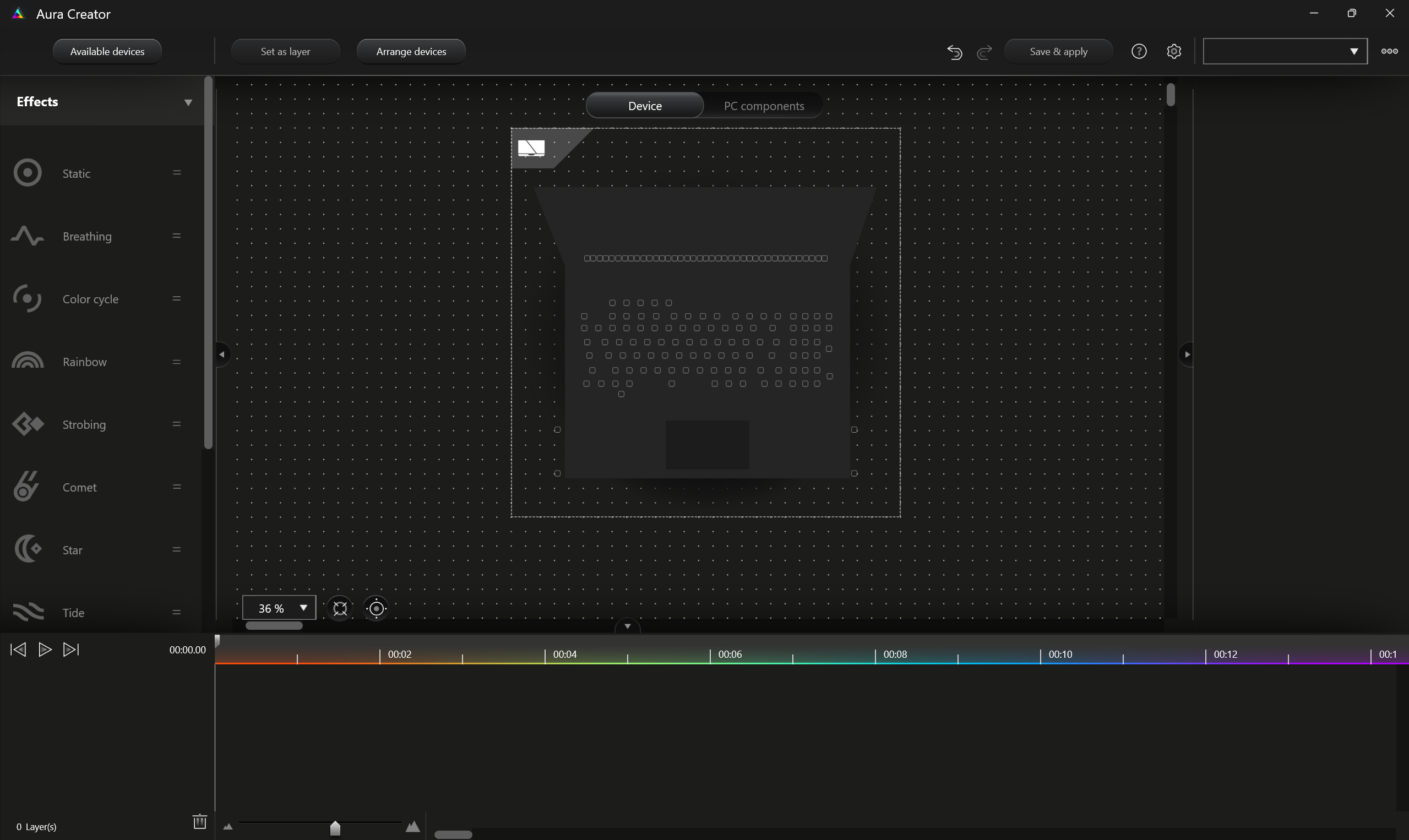Click the drag handle for Color cycle
1409x840 pixels.
pyautogui.click(x=177, y=298)
